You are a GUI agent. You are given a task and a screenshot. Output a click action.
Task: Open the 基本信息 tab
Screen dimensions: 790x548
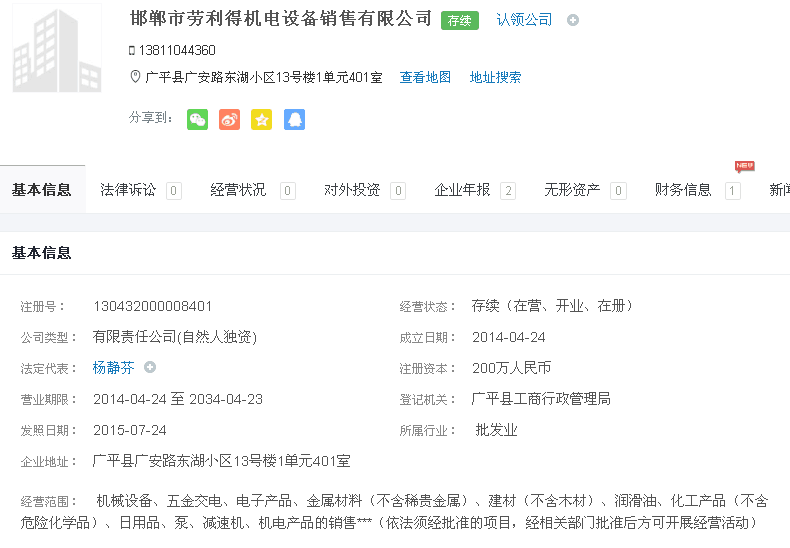tap(42, 190)
